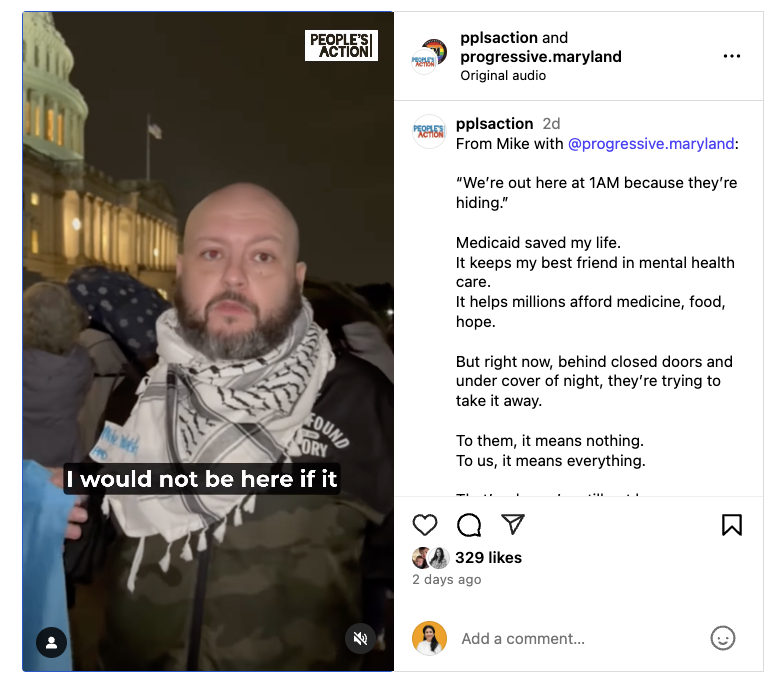The width and height of the screenshot is (778, 686).
Task: Click the Add a comment field
Action: pyautogui.click(x=580, y=638)
